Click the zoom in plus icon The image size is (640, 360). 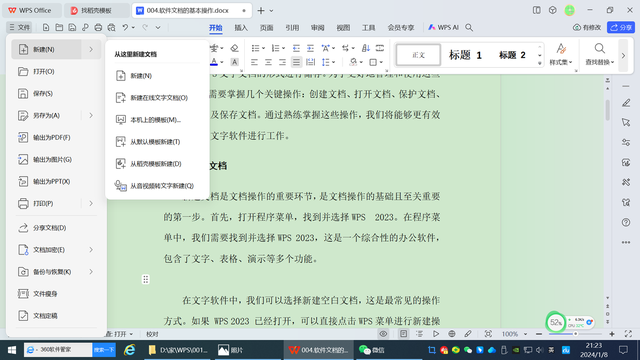click(x=612, y=334)
